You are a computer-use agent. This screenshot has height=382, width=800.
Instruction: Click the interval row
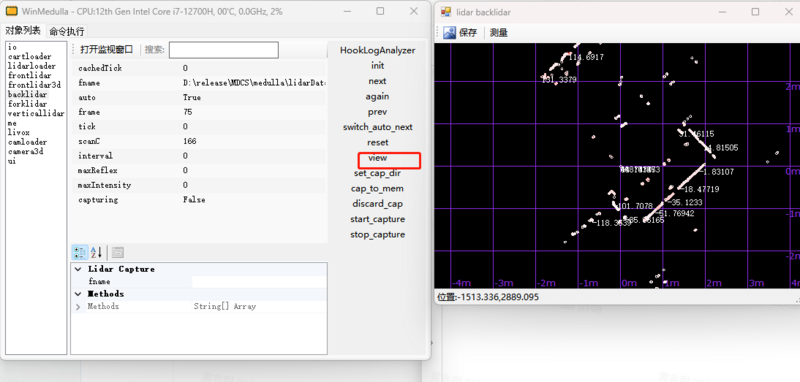coord(198,156)
